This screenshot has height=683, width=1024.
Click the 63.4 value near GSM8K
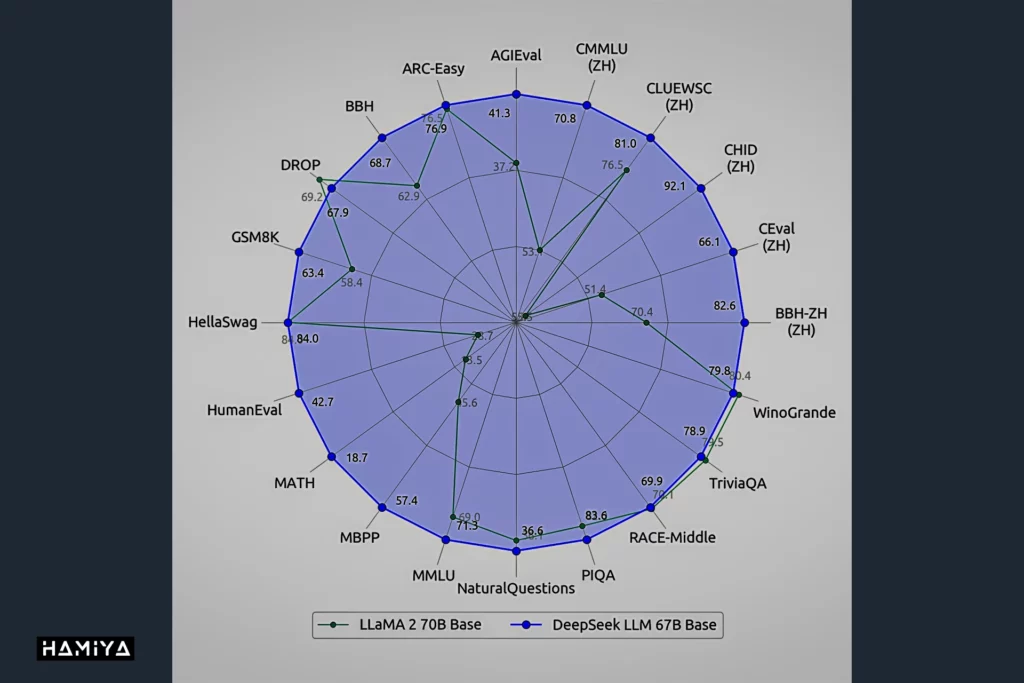(x=313, y=273)
